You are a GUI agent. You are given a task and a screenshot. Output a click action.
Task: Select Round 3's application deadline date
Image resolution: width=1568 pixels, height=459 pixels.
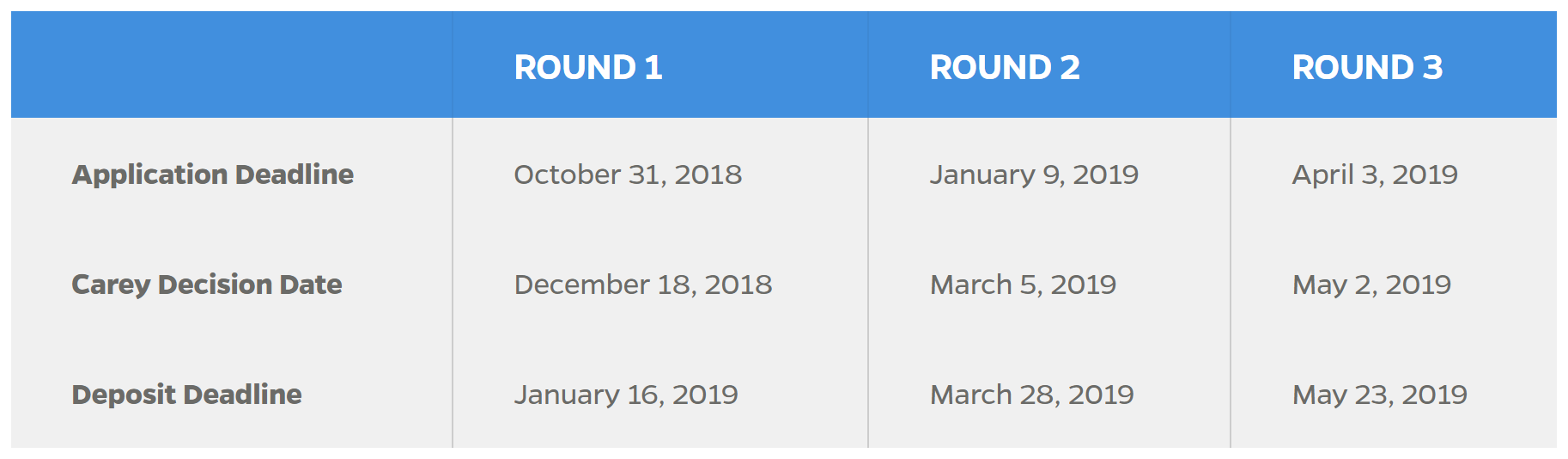[x=1375, y=174]
